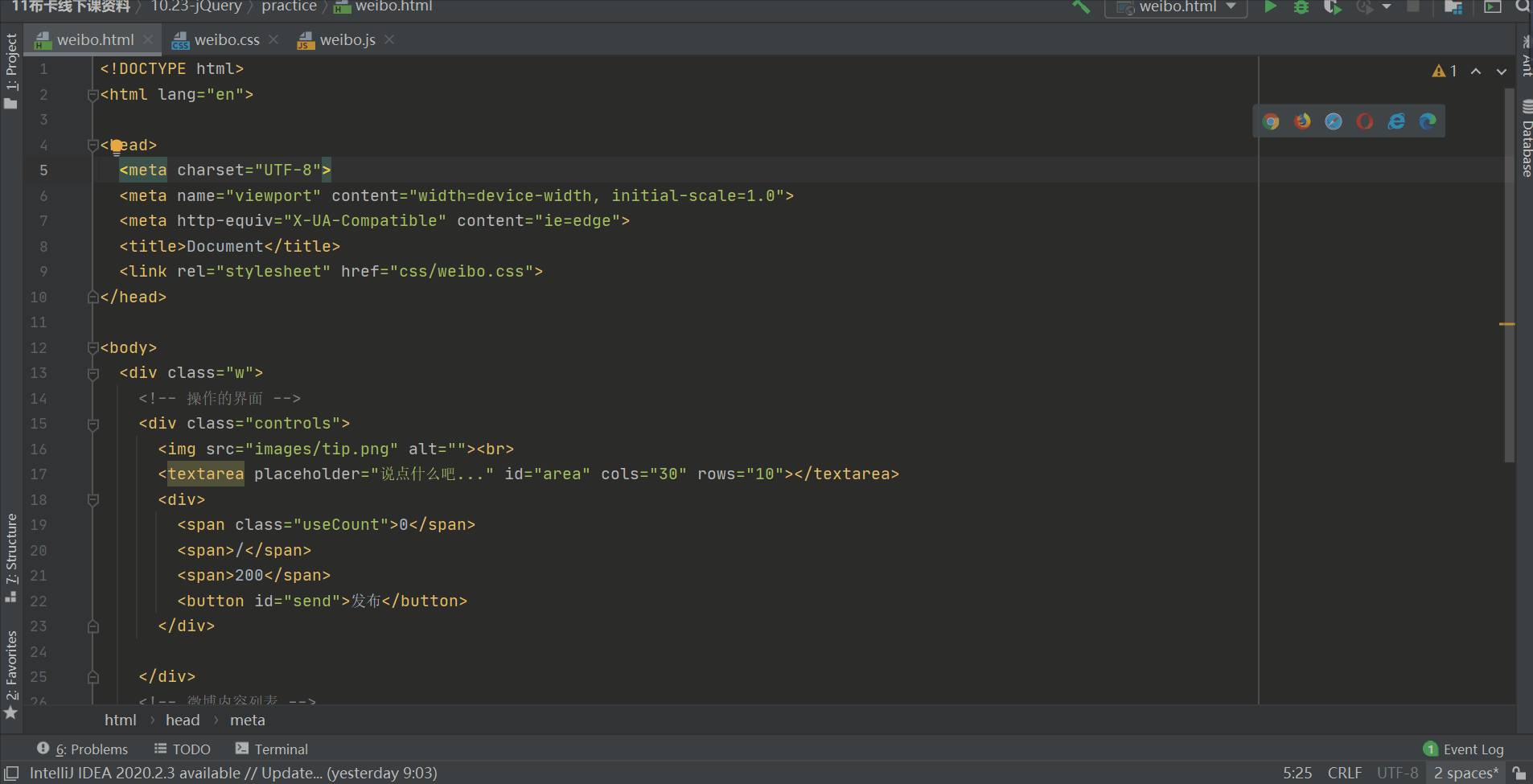
Task: Click the Profile run icon in the toolbar
Action: click(x=1364, y=6)
